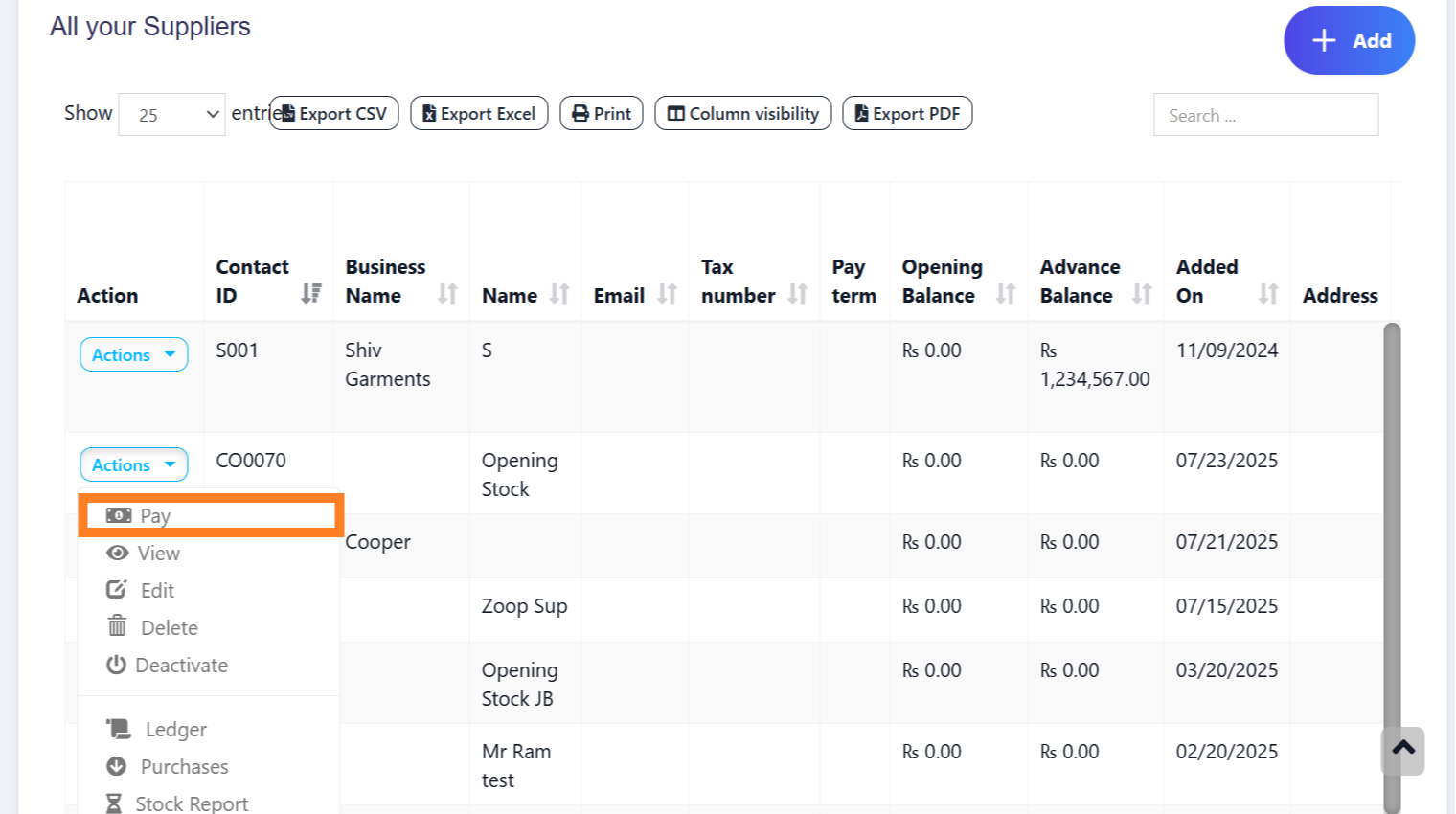Image resolution: width=1456 pixels, height=814 pixels.
Task: Click the Edit pencil icon in menu
Action: (117, 590)
